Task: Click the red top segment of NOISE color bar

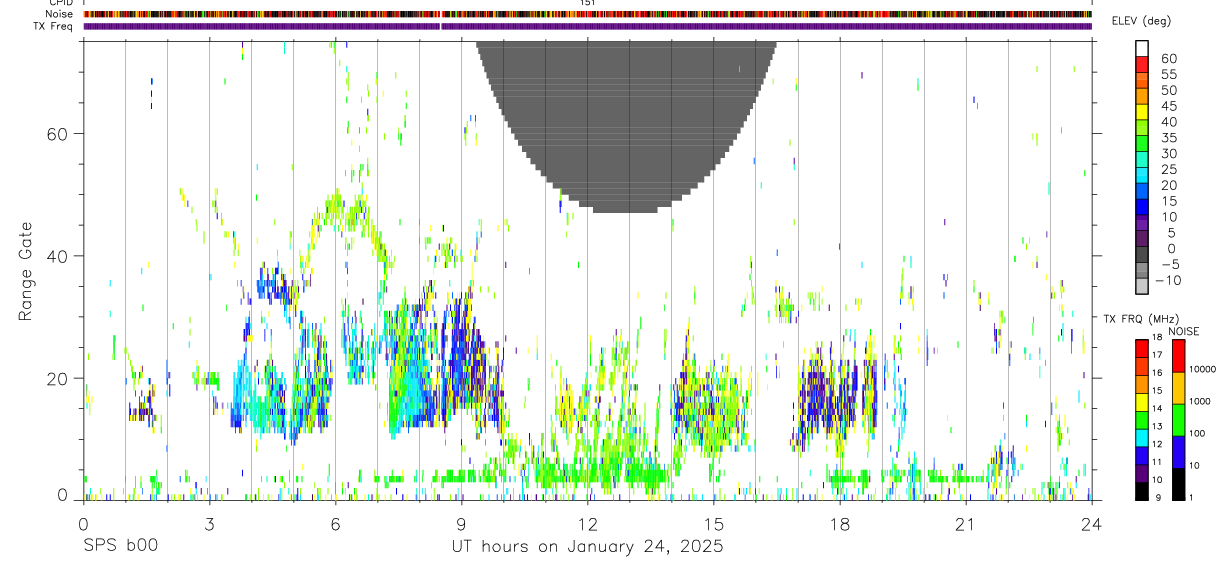Action: [1179, 356]
